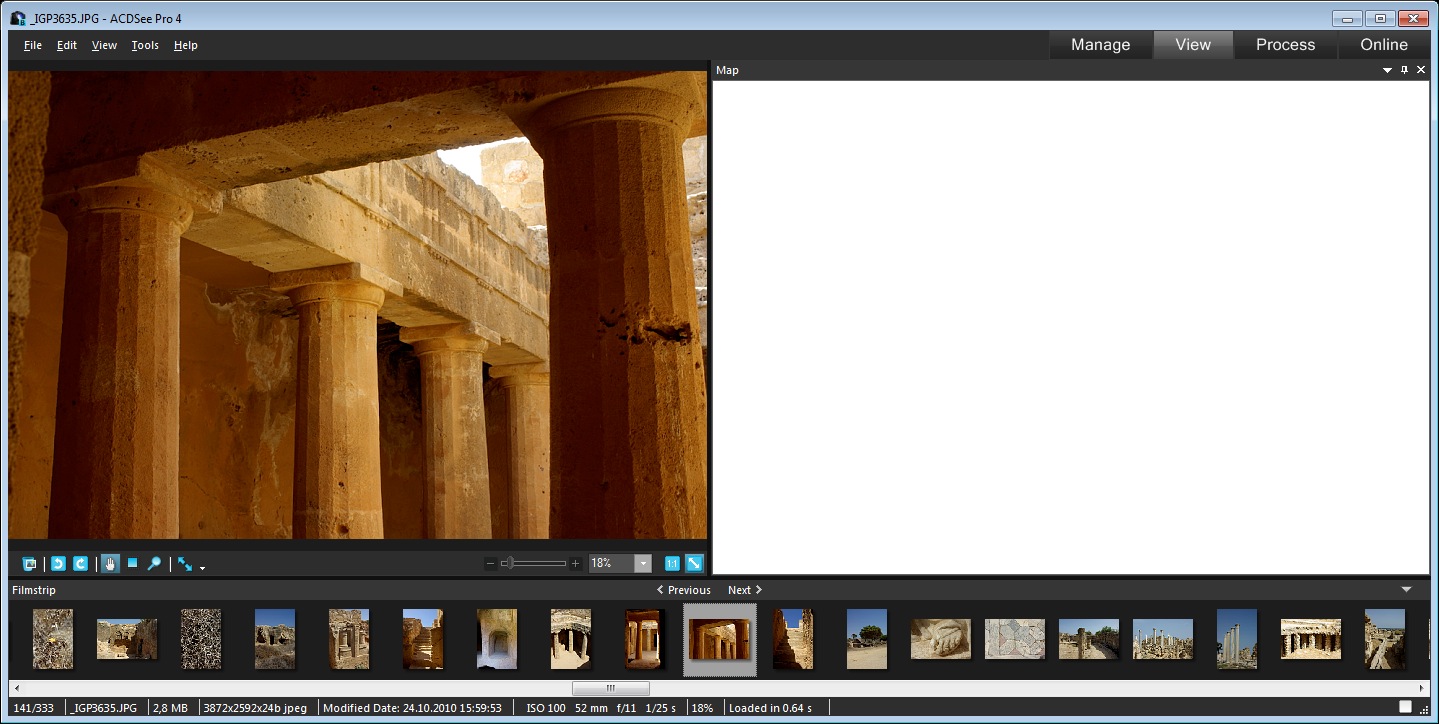Select the rectangle select tool
Screen dimensions: 1439x724
[132, 564]
